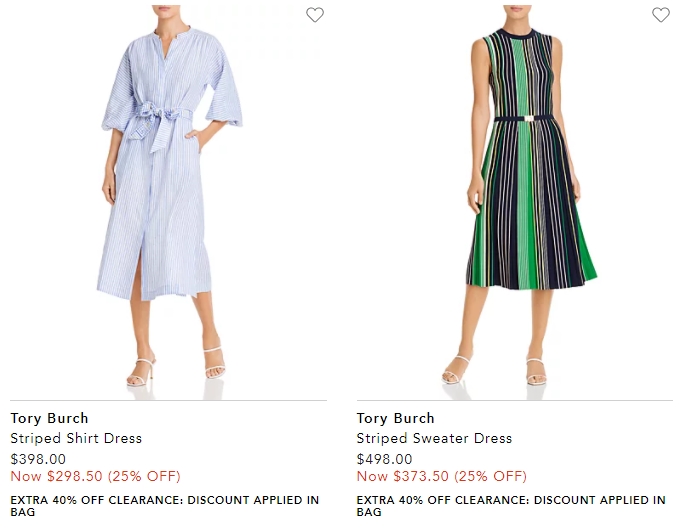Click the $498.00 original price
685x531 pixels.
click(x=384, y=459)
